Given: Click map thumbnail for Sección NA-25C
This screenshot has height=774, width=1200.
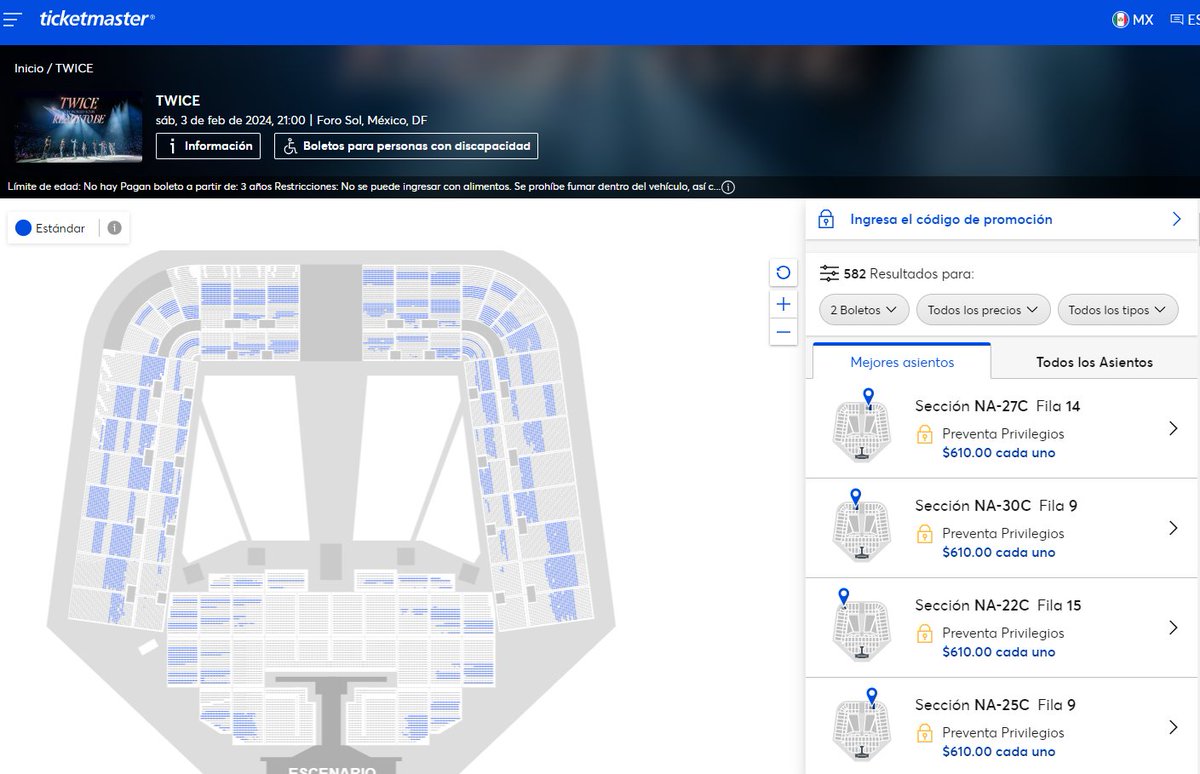Looking at the screenshot, I should pos(861,726).
